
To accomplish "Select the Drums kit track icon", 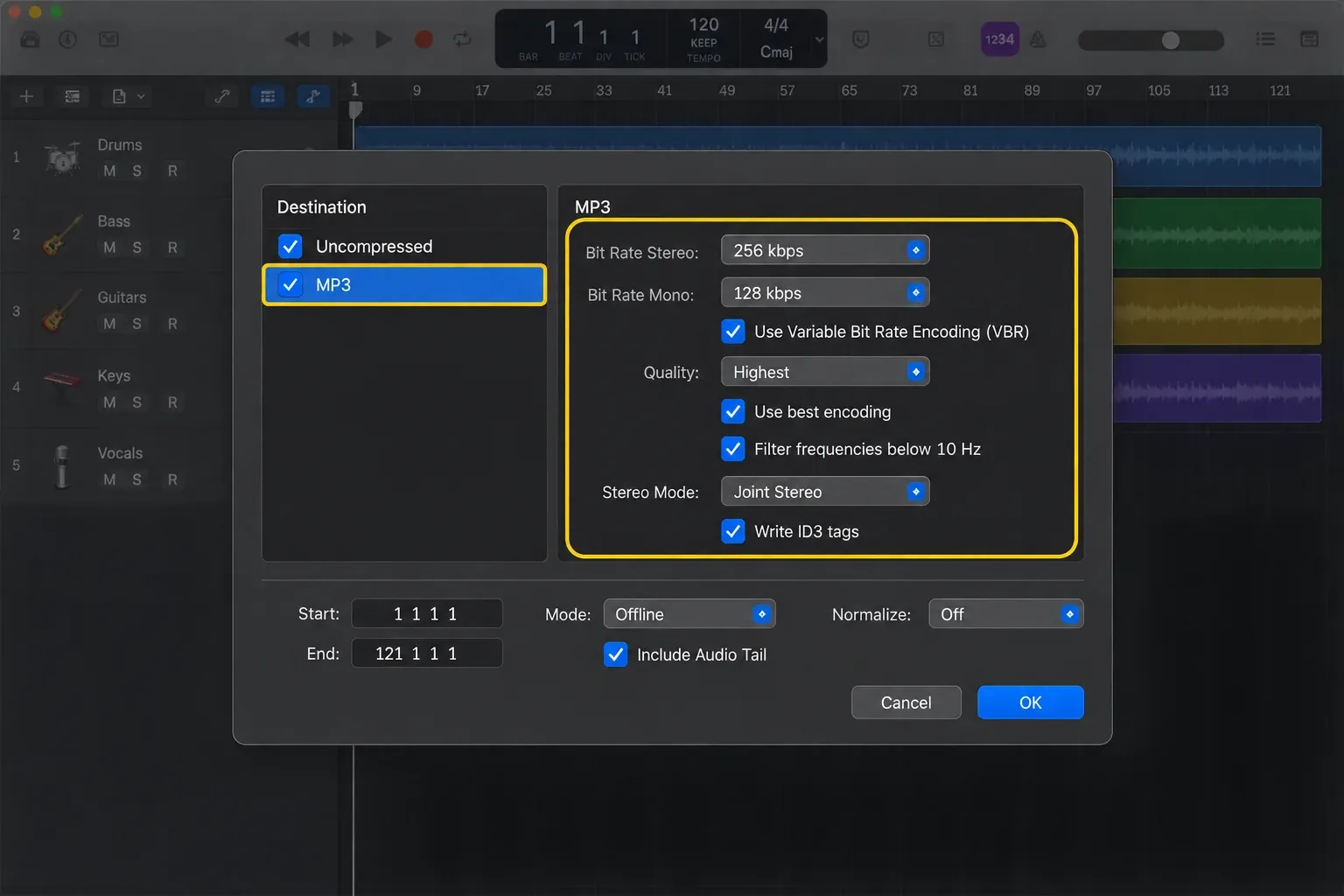I will tap(63, 158).
